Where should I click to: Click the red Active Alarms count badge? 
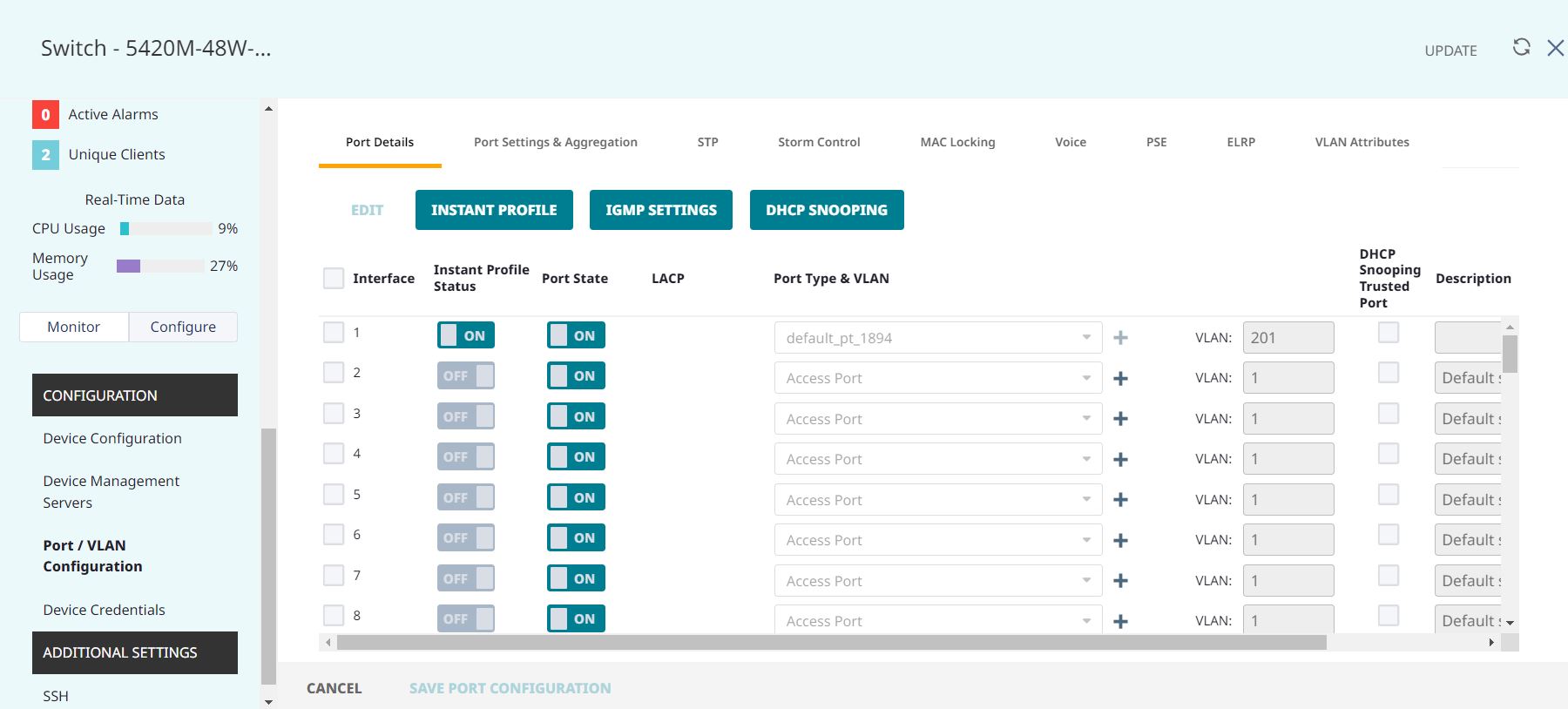coord(45,114)
